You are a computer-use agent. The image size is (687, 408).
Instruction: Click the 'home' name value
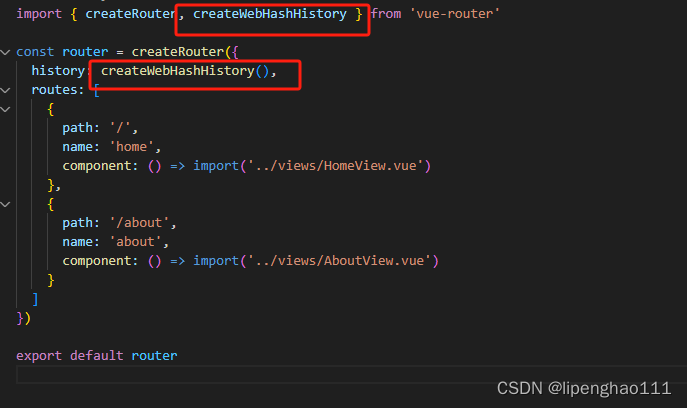click(x=131, y=147)
